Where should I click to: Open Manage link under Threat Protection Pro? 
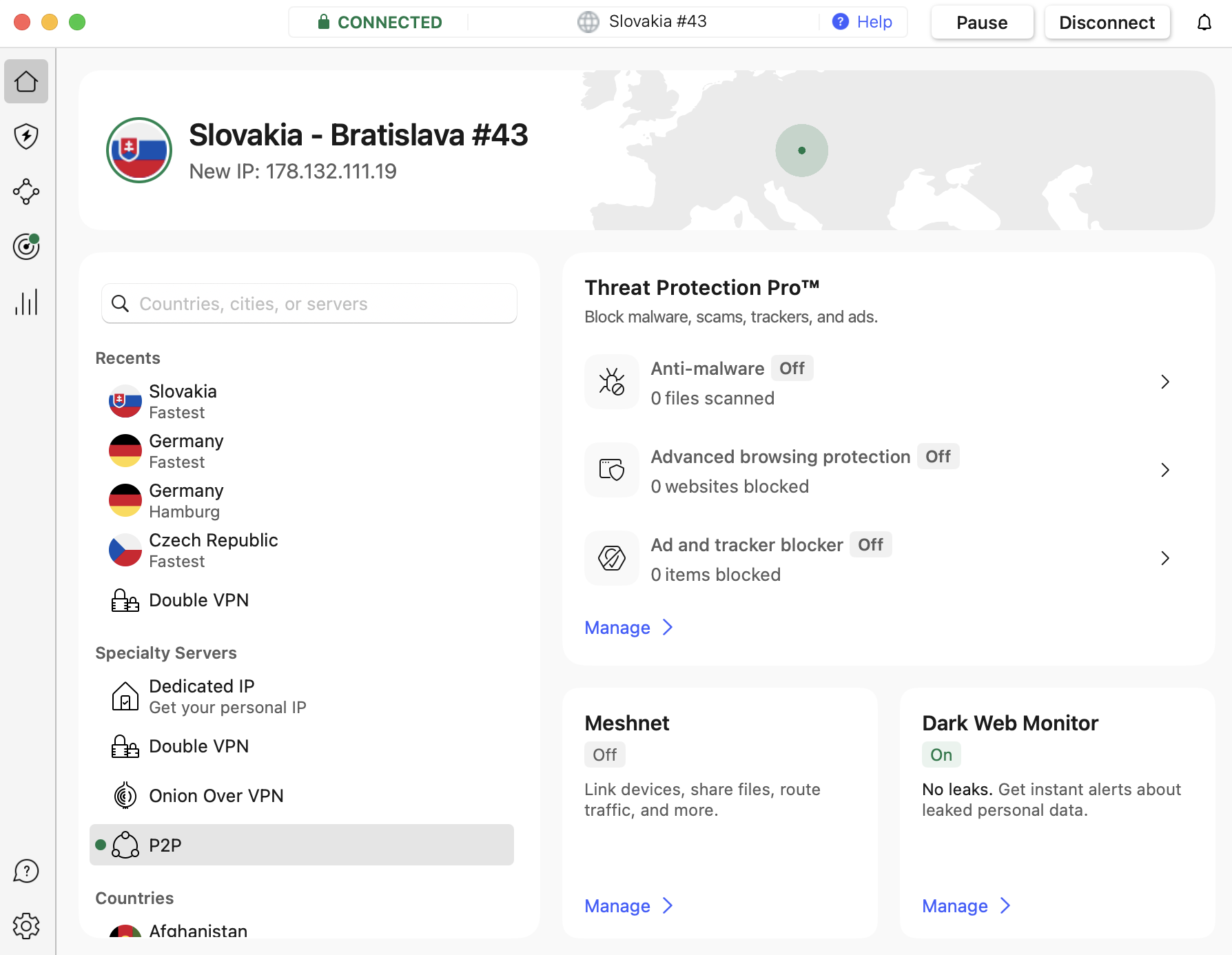click(x=617, y=628)
